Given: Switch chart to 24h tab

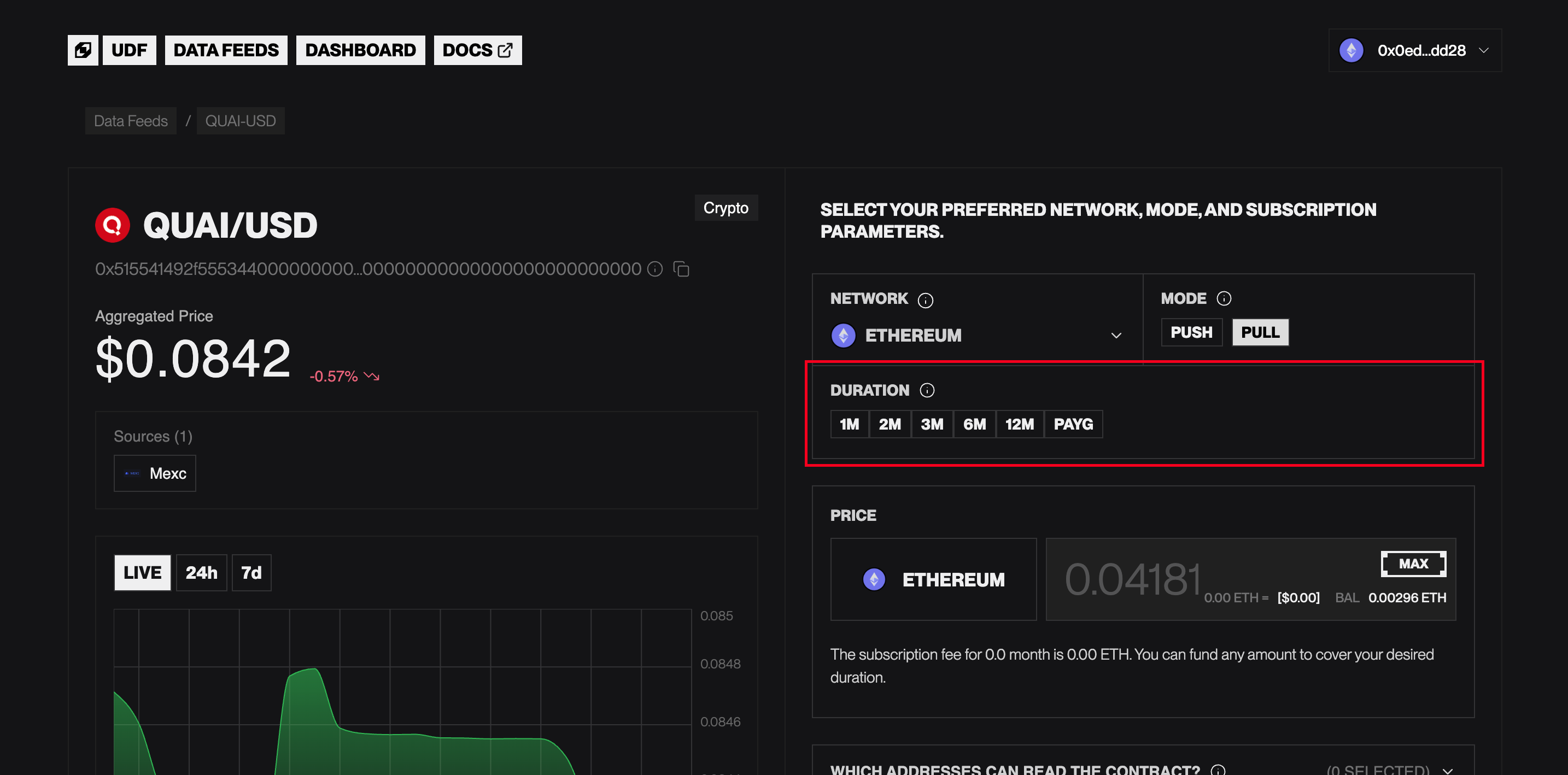Looking at the screenshot, I should pyautogui.click(x=202, y=572).
